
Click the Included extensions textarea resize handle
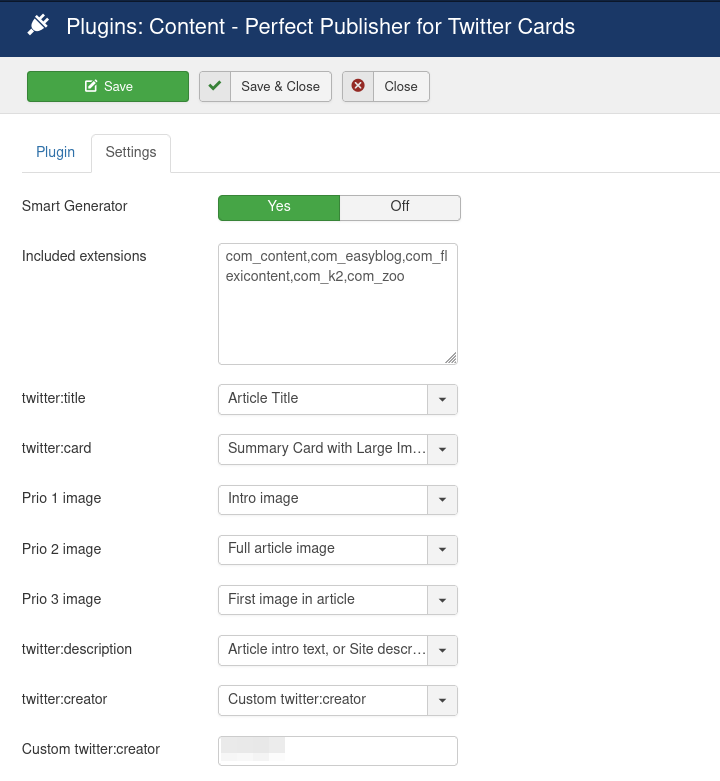[451, 358]
